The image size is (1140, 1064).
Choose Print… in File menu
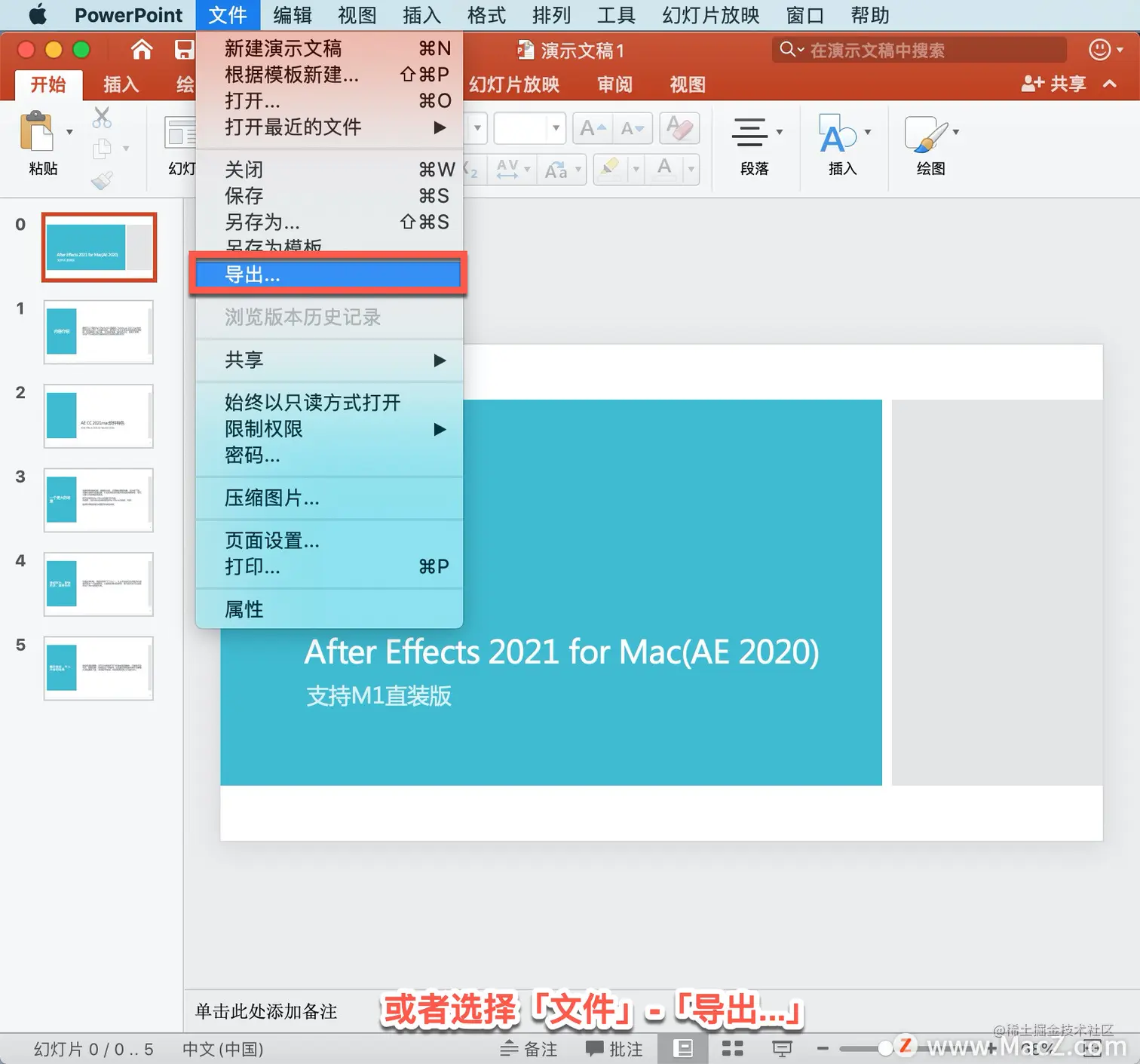pos(329,566)
